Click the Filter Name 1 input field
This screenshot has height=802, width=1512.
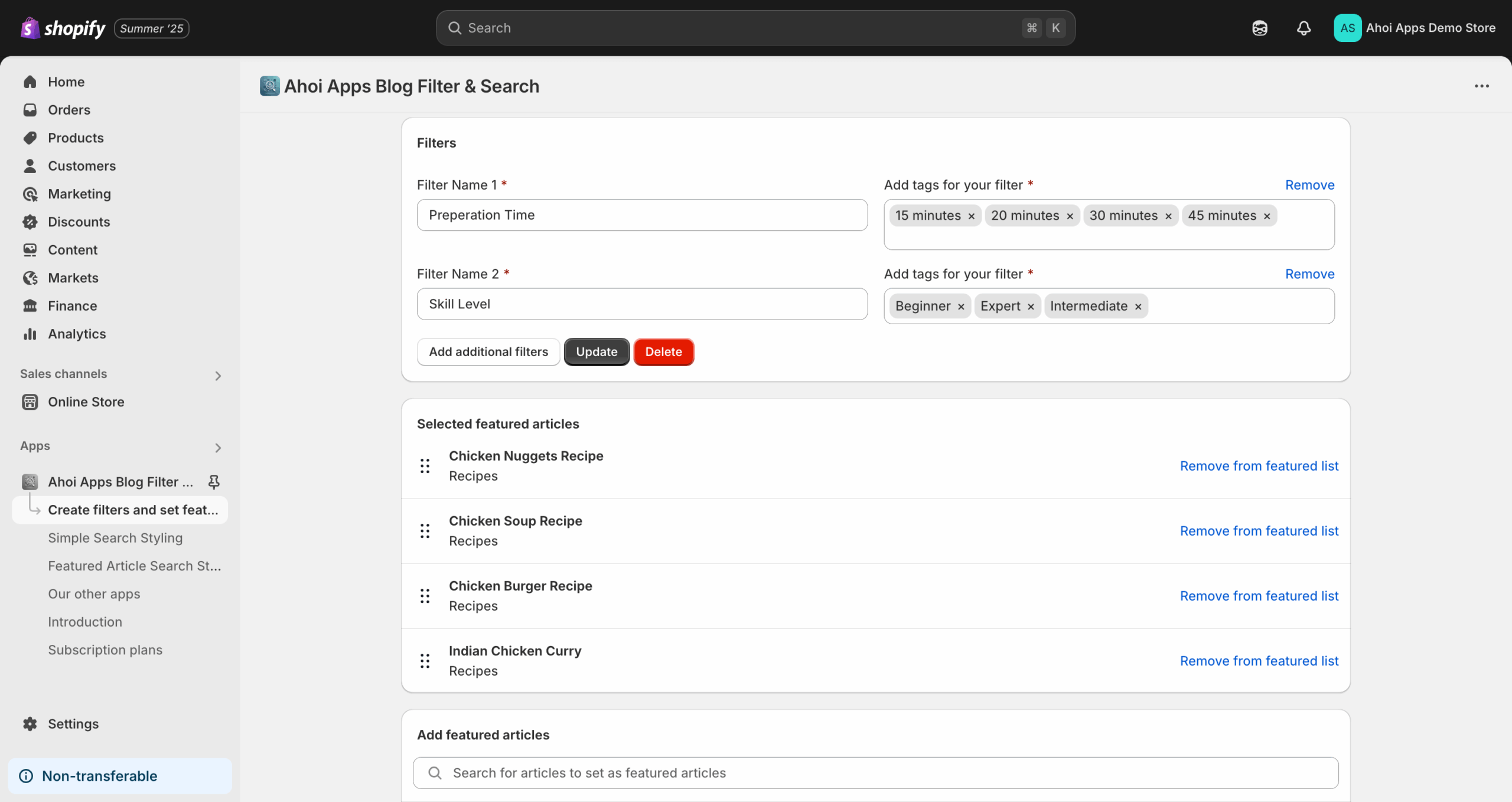click(642, 215)
